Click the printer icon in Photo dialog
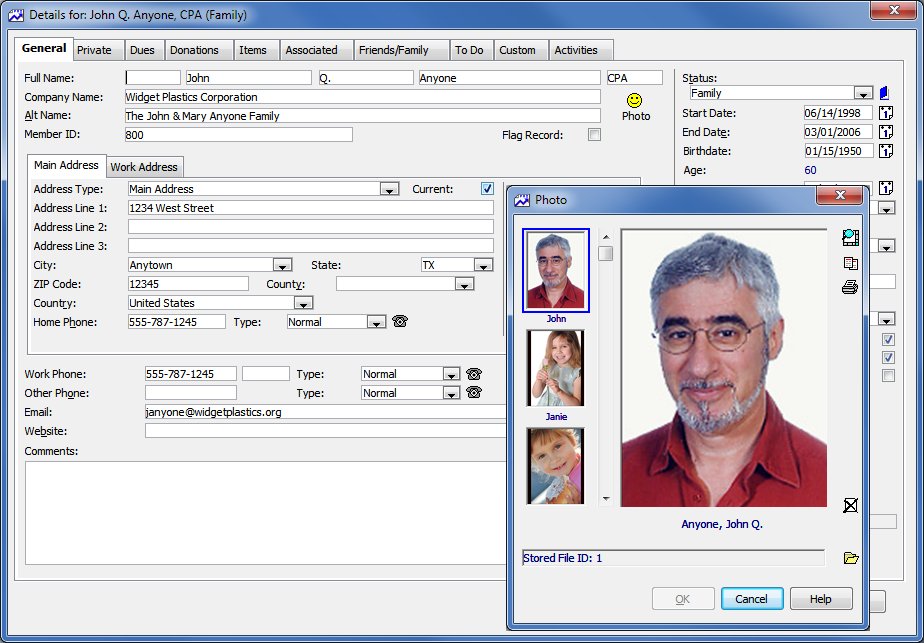This screenshot has width=924, height=643. [850, 287]
